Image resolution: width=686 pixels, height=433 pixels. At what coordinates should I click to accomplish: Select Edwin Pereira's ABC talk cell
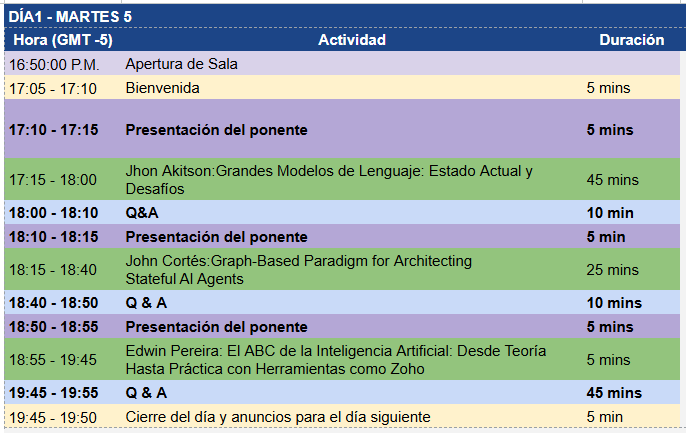[352, 360]
